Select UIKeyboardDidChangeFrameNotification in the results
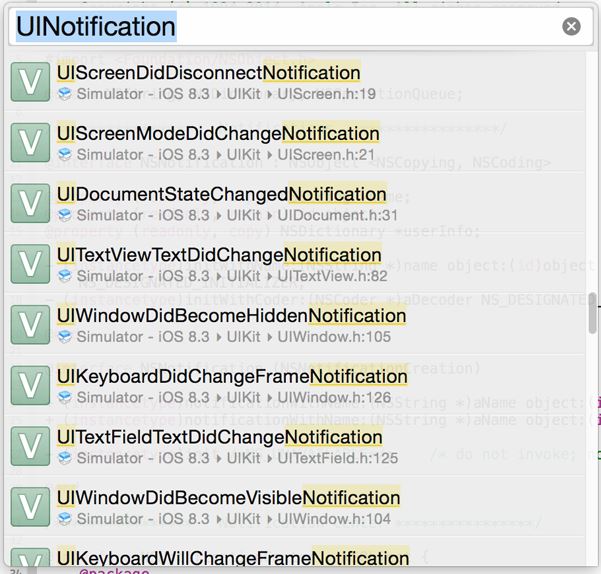Viewport: 601px width, 574px height. 232,377
